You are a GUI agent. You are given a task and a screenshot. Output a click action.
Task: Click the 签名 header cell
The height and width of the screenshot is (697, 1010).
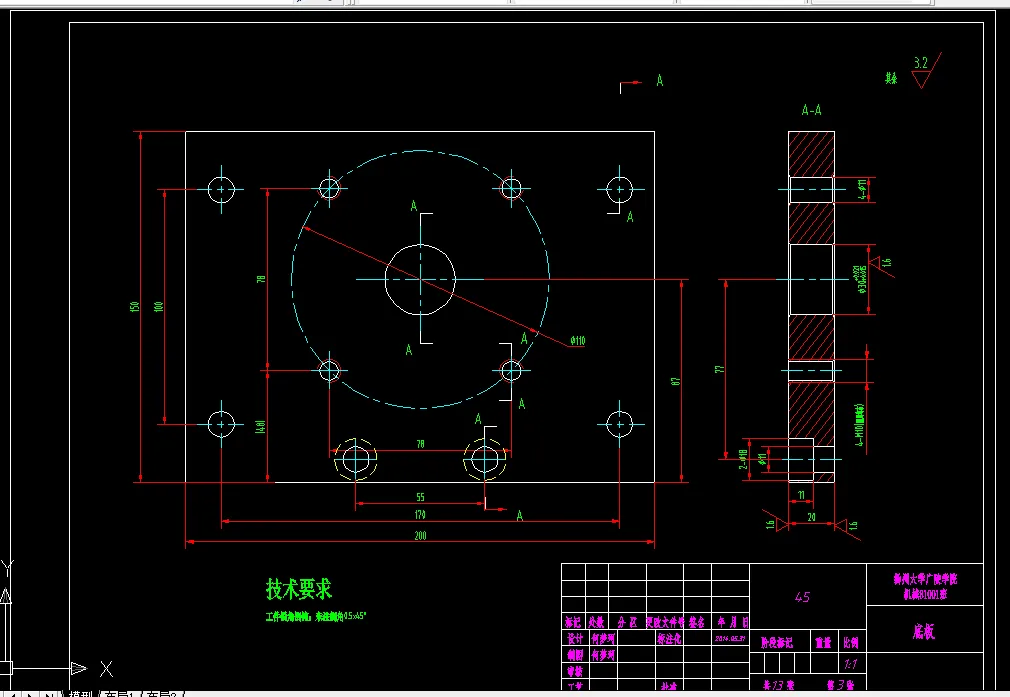[x=696, y=622]
